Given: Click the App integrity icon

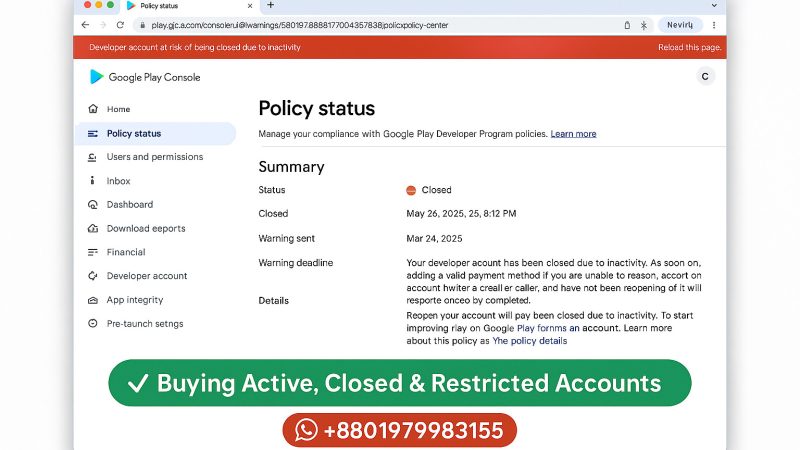Looking at the screenshot, I should pyautogui.click(x=93, y=300).
